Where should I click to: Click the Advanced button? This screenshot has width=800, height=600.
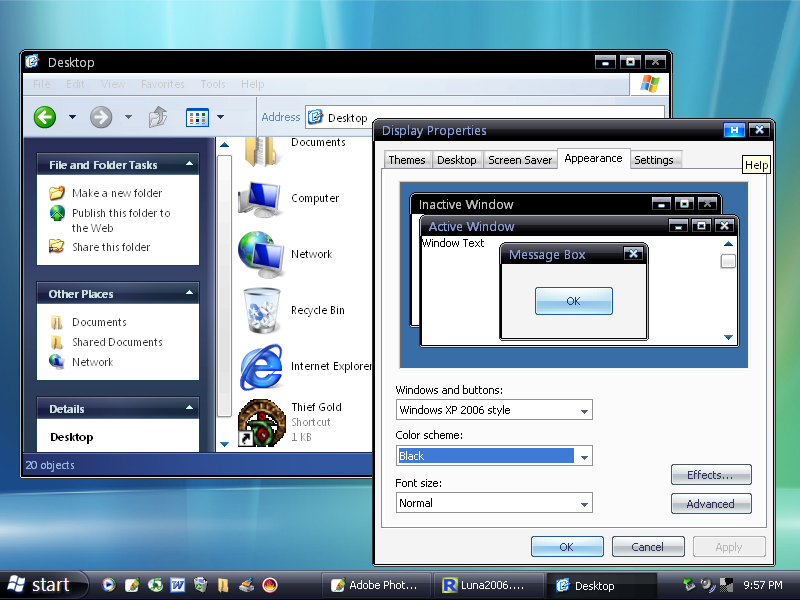711,504
